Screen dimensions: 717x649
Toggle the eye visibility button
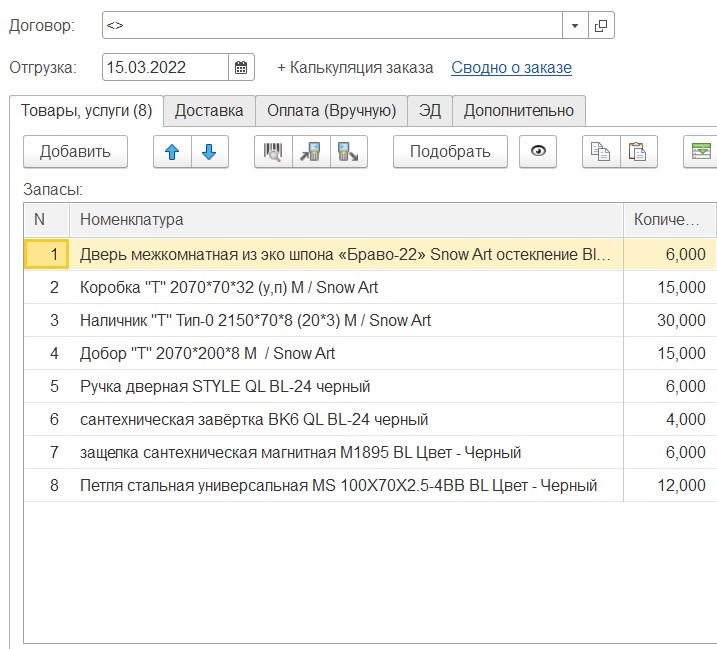tap(539, 152)
